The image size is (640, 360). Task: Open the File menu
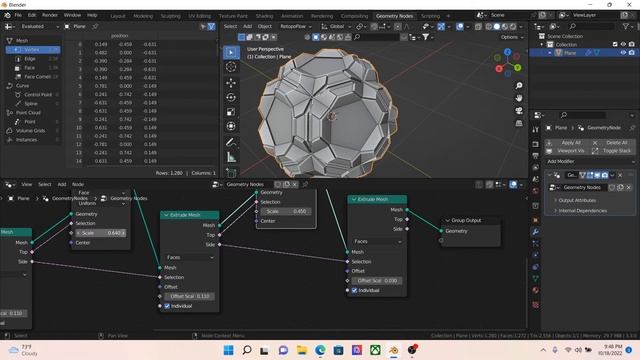coord(18,15)
